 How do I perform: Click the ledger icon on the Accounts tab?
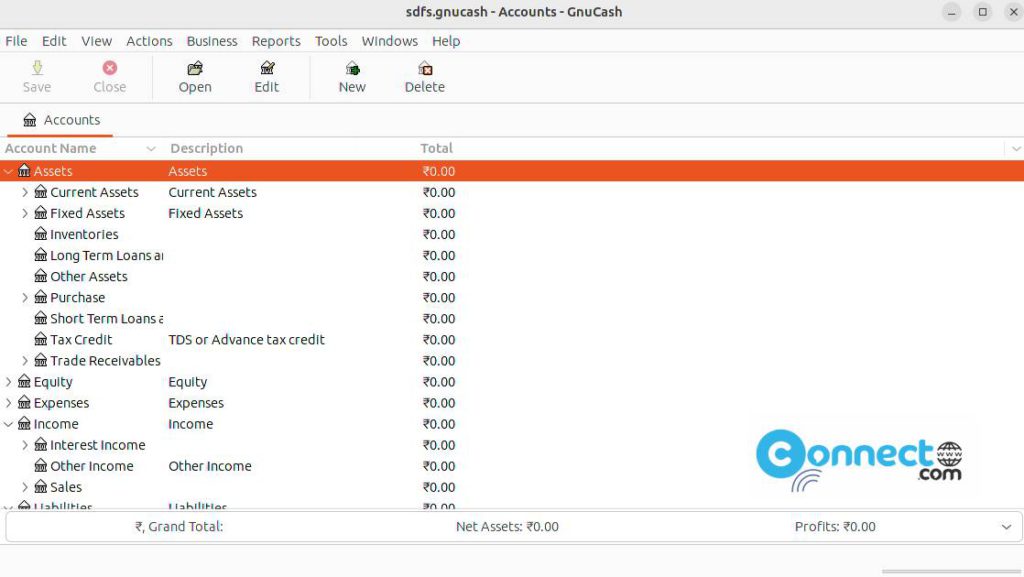pos(28,119)
